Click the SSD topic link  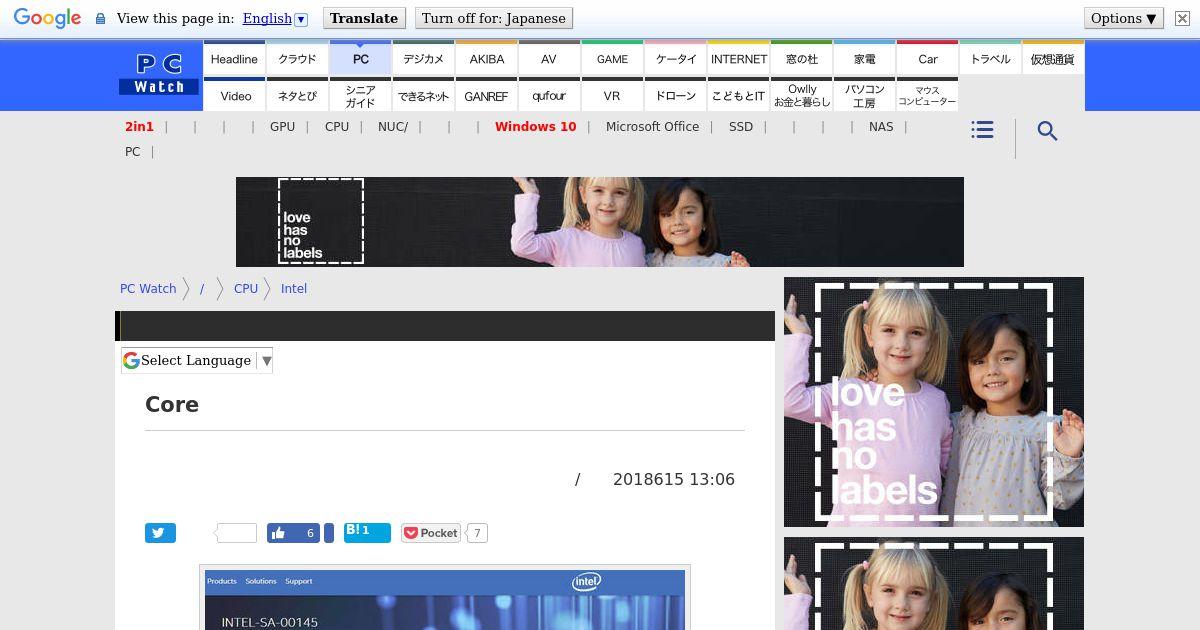coord(741,126)
